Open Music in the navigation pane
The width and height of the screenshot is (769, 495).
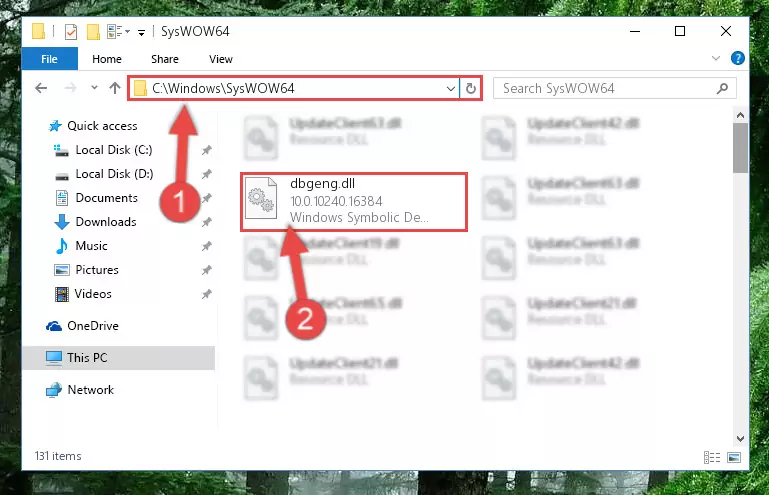pos(91,246)
